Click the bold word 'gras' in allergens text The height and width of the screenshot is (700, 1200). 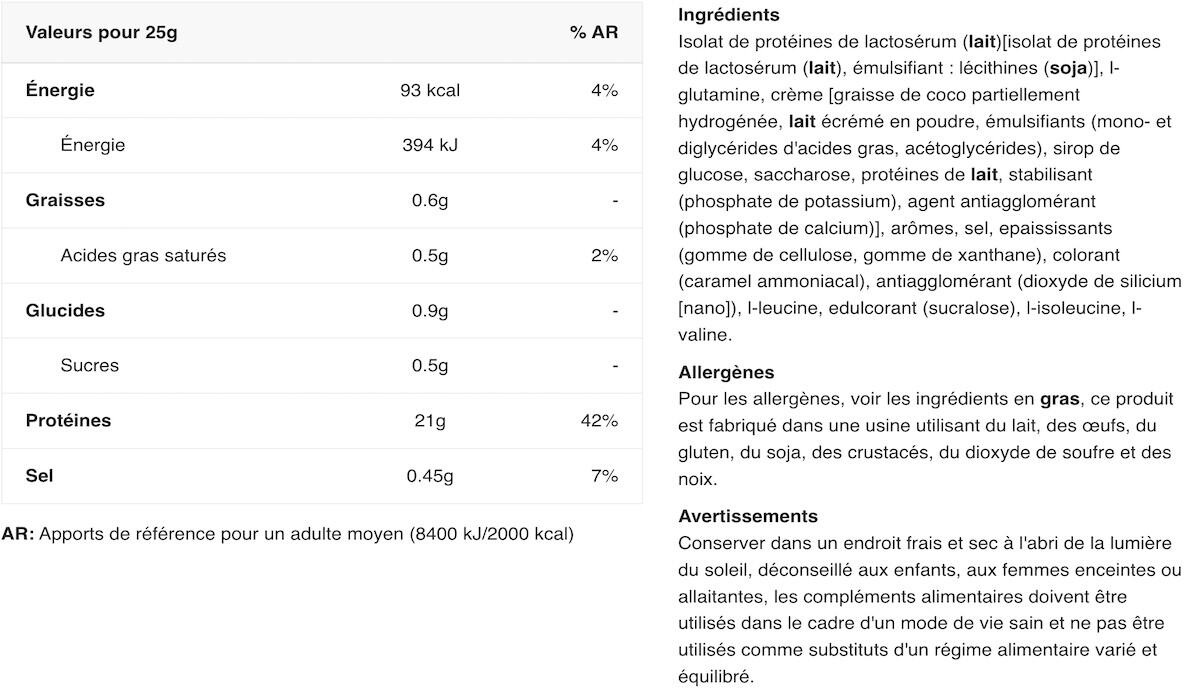pyautogui.click(x=1060, y=398)
